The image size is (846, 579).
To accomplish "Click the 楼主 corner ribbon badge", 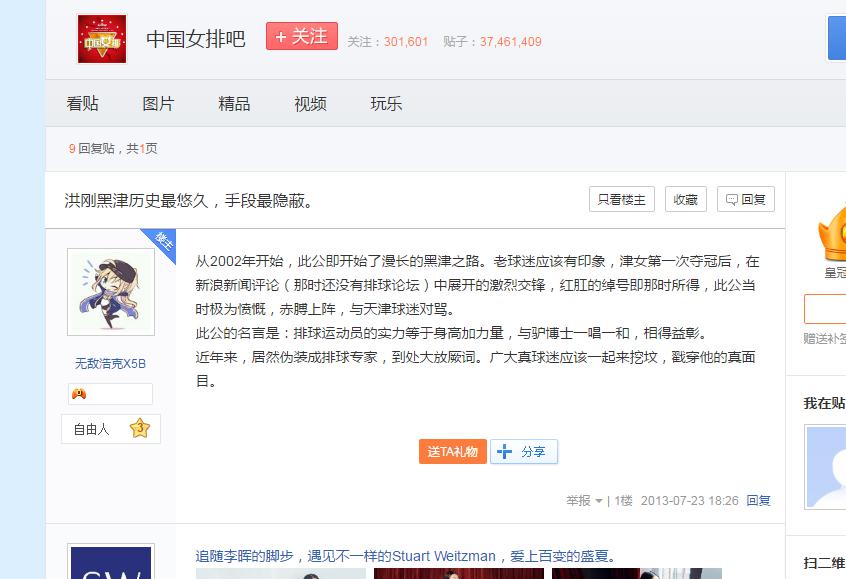I will click(x=163, y=241).
